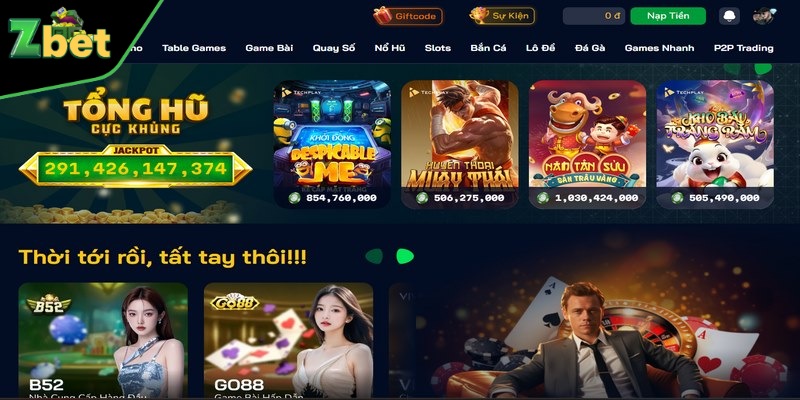
Task: Click the Giftcode gift box icon
Action: pos(383,16)
